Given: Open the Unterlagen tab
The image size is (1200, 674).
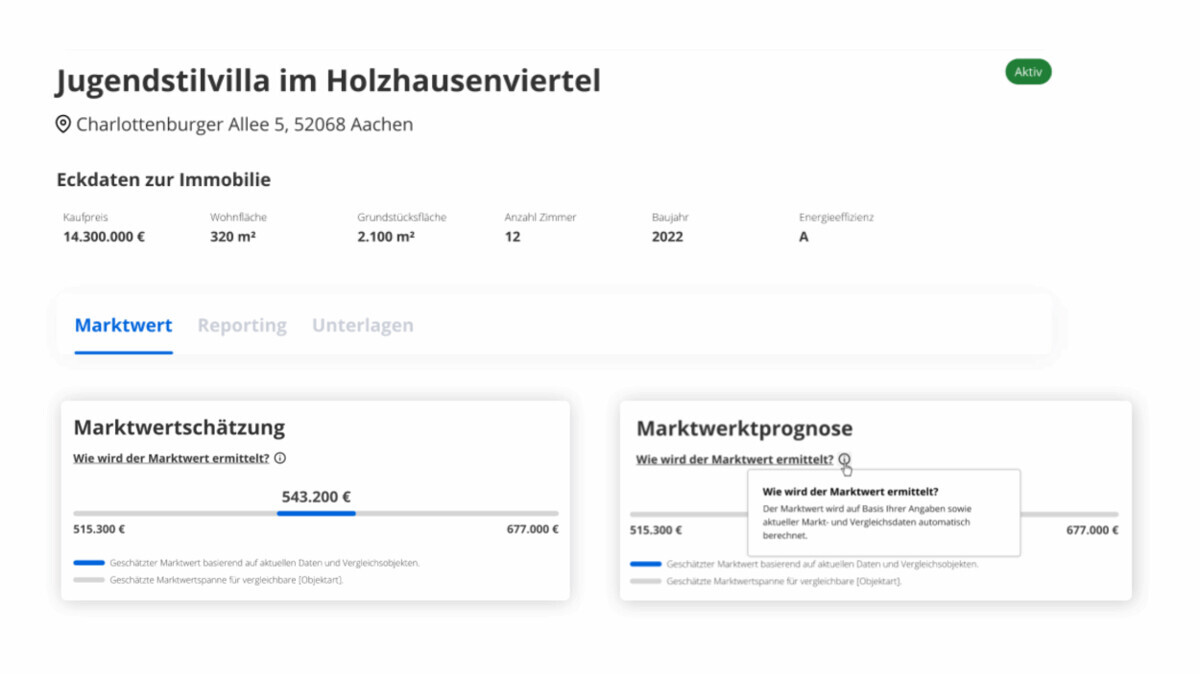Looking at the screenshot, I should [x=362, y=325].
